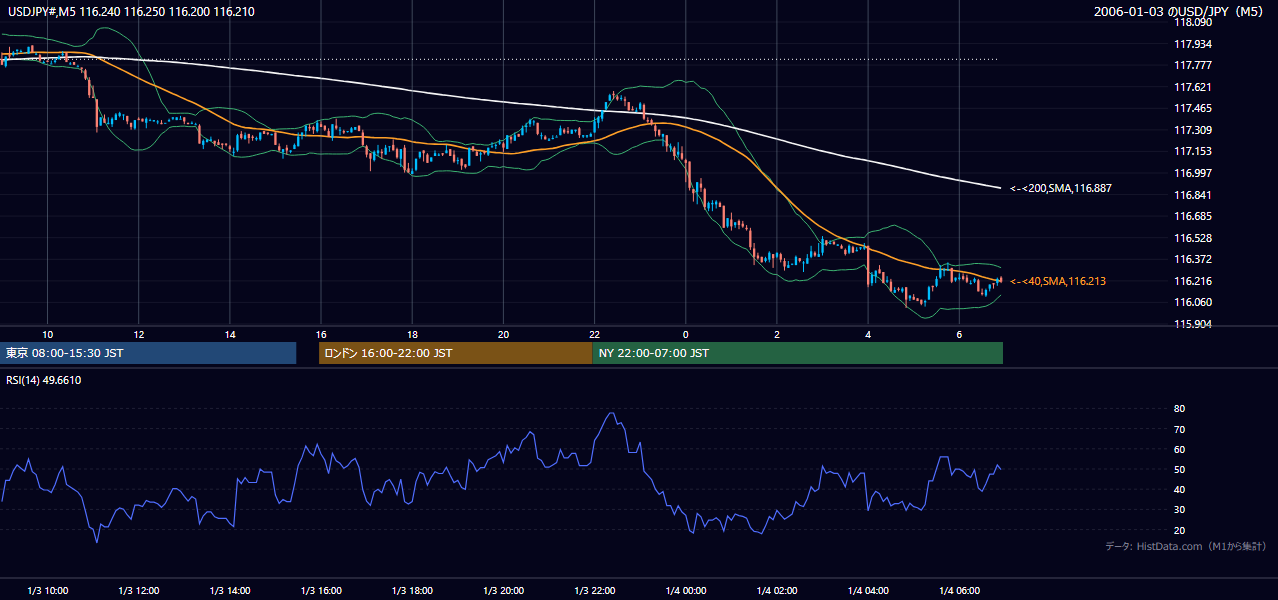Viewport: 1278px width, 600px height.
Task: Click RSI axis level 30
Action: 1179,510
